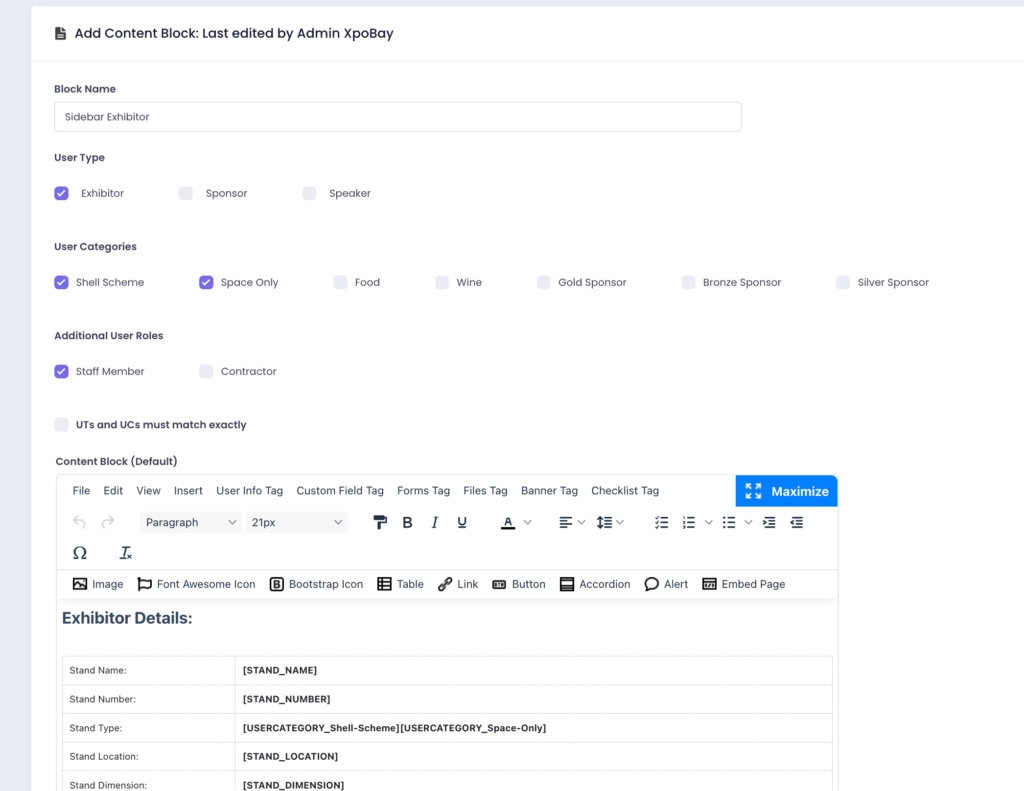Viewport: 1024px width, 791px height.
Task: Select the format painter tool
Action: click(x=380, y=522)
